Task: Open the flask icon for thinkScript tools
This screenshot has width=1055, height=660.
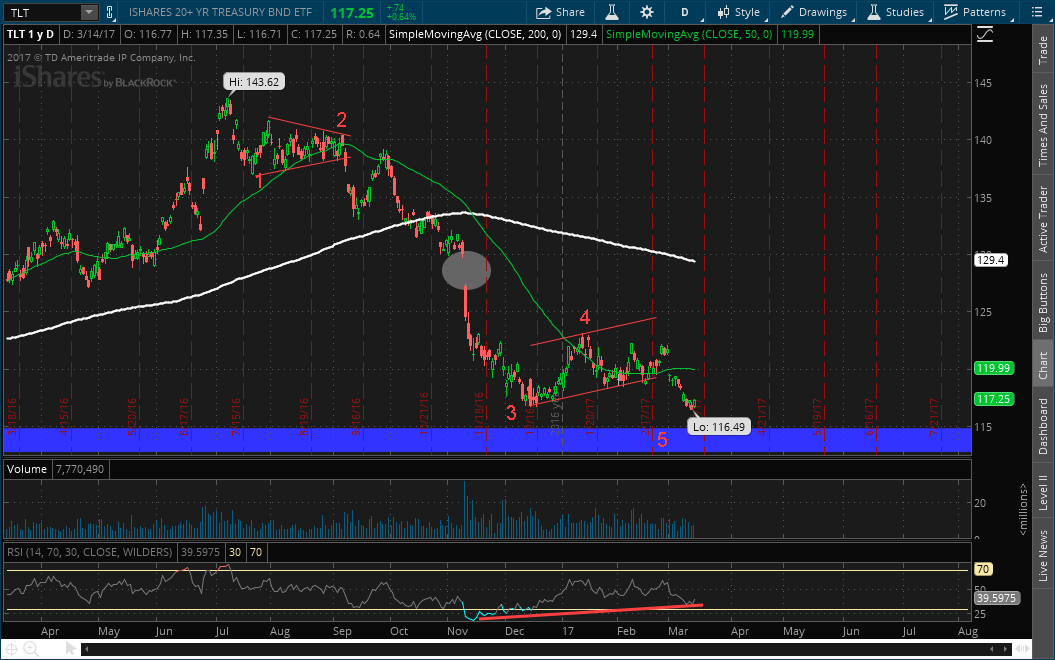Action: click(x=612, y=12)
